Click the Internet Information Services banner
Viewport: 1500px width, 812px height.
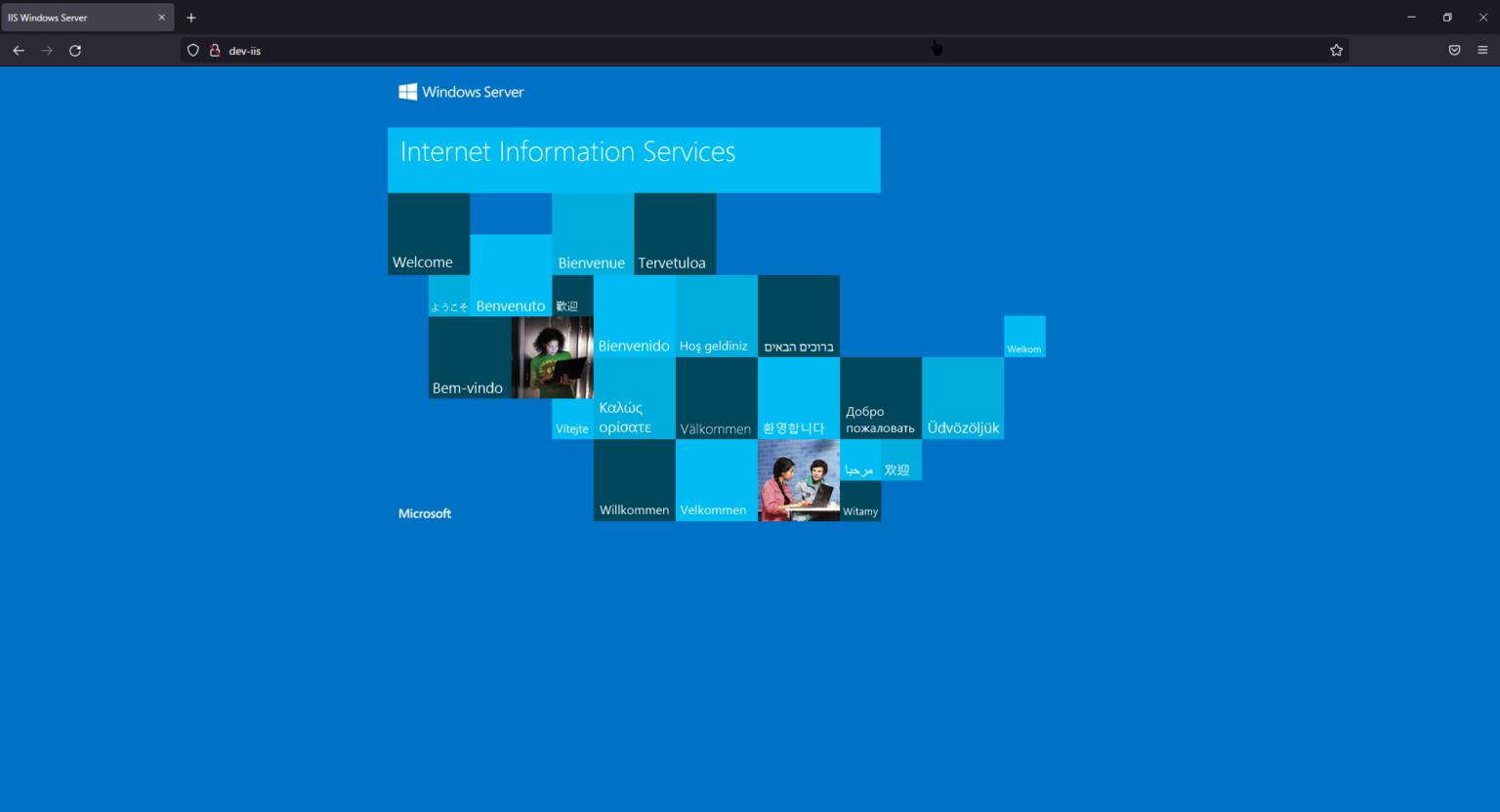click(634, 159)
